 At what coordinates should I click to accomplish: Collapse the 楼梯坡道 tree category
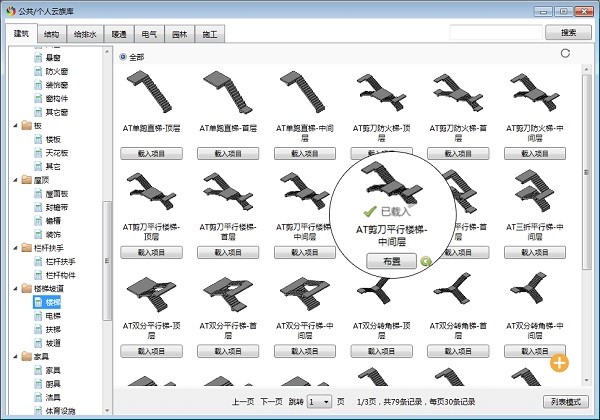pos(13,288)
